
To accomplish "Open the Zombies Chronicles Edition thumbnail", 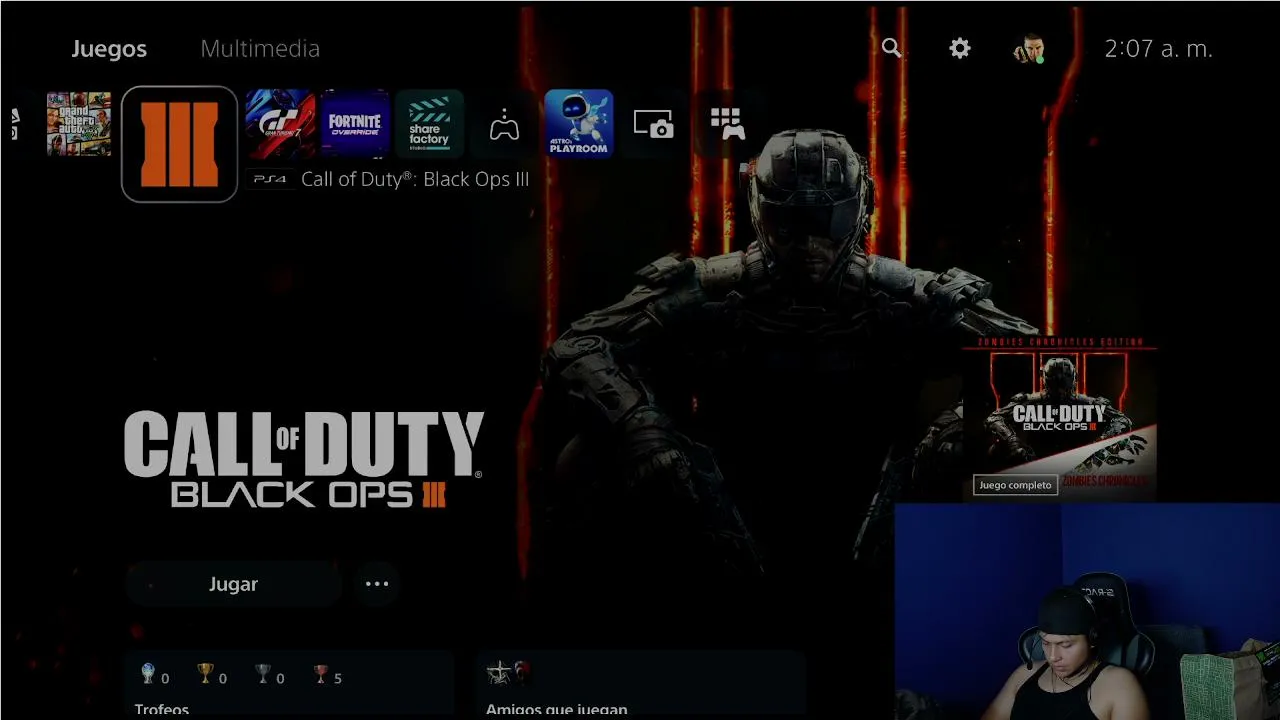I will click(x=1060, y=417).
